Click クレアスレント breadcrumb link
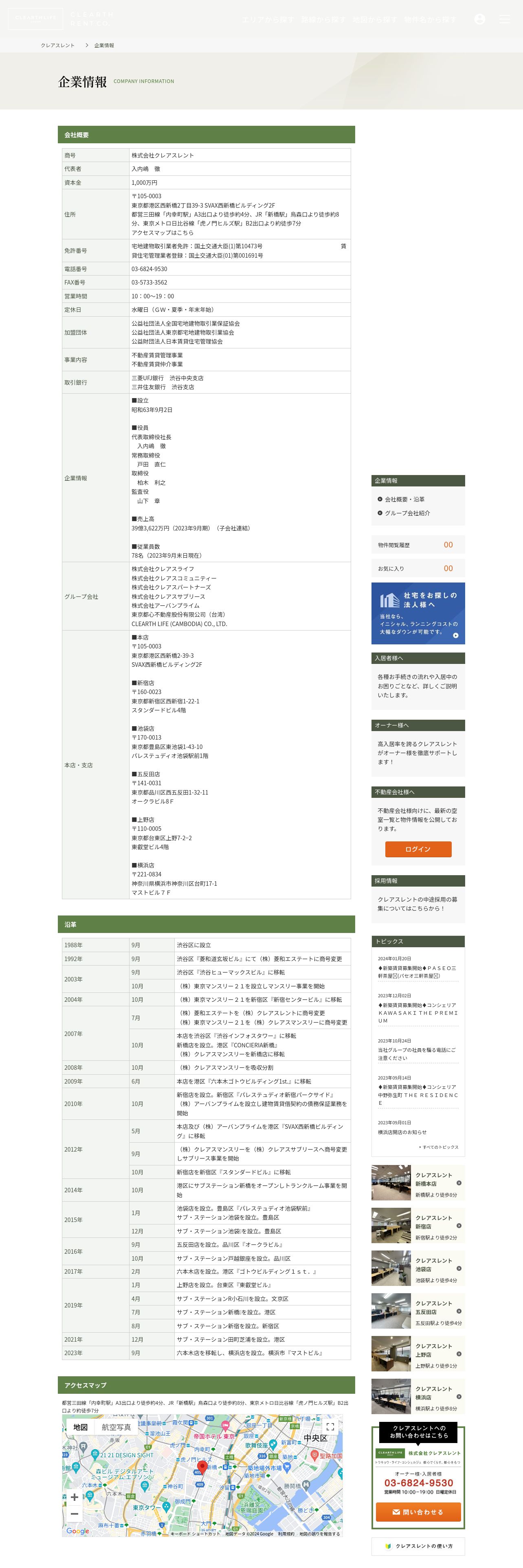 (x=58, y=46)
